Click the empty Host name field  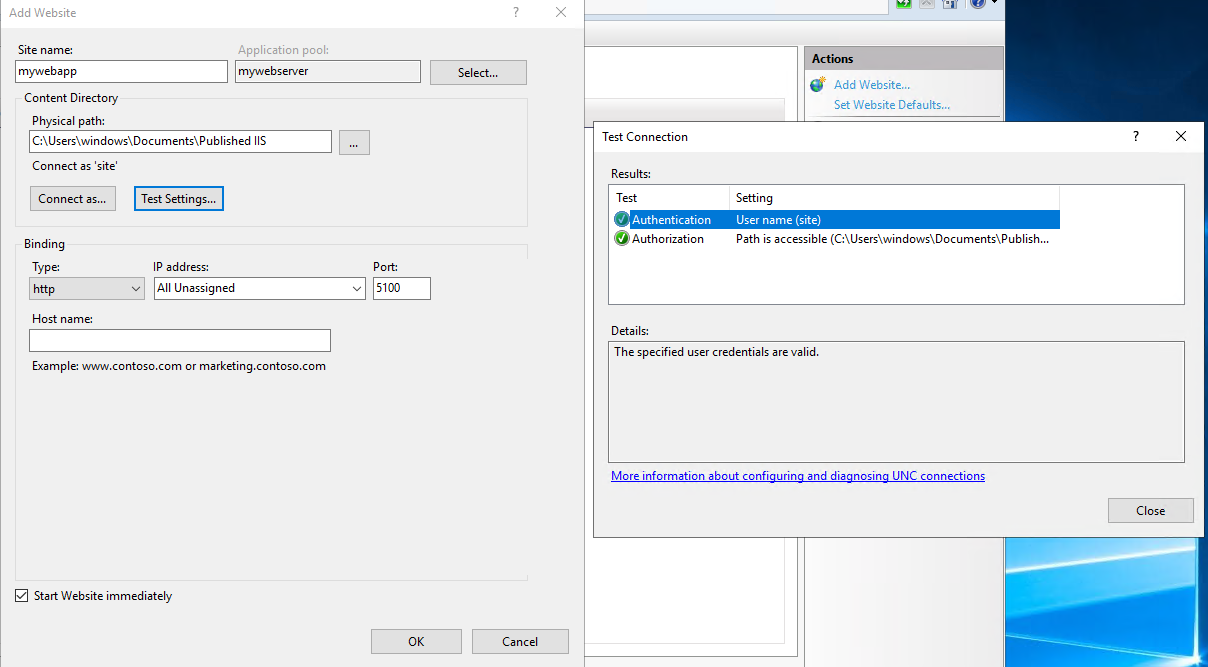180,340
